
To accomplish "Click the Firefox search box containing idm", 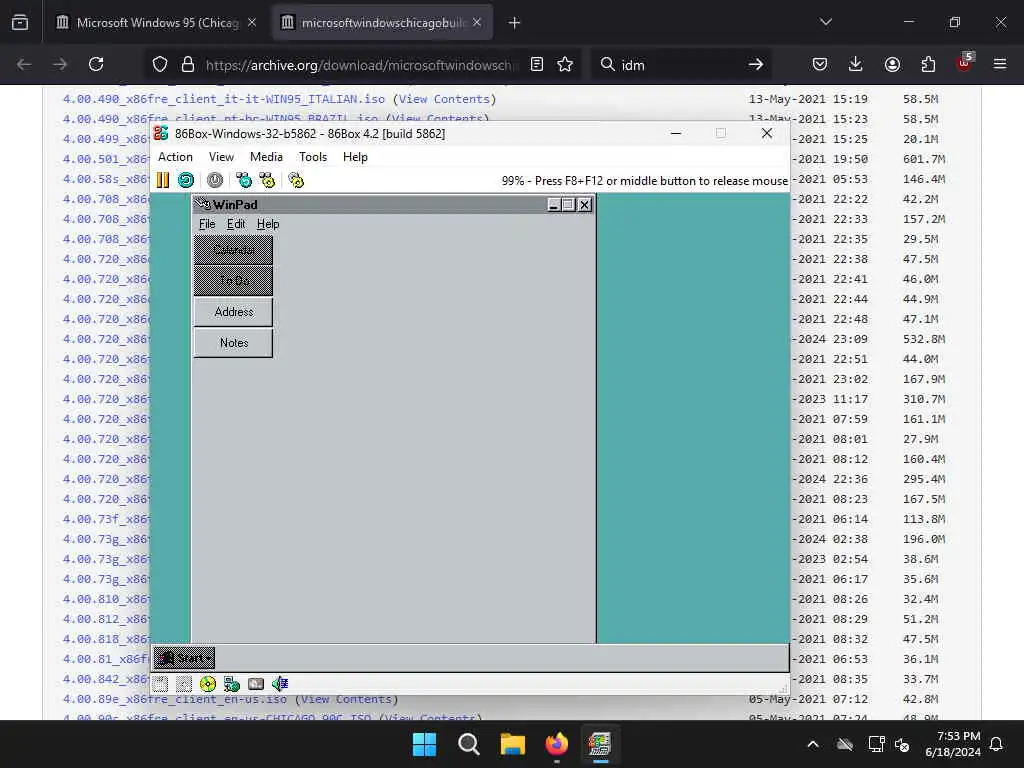I will [679, 65].
